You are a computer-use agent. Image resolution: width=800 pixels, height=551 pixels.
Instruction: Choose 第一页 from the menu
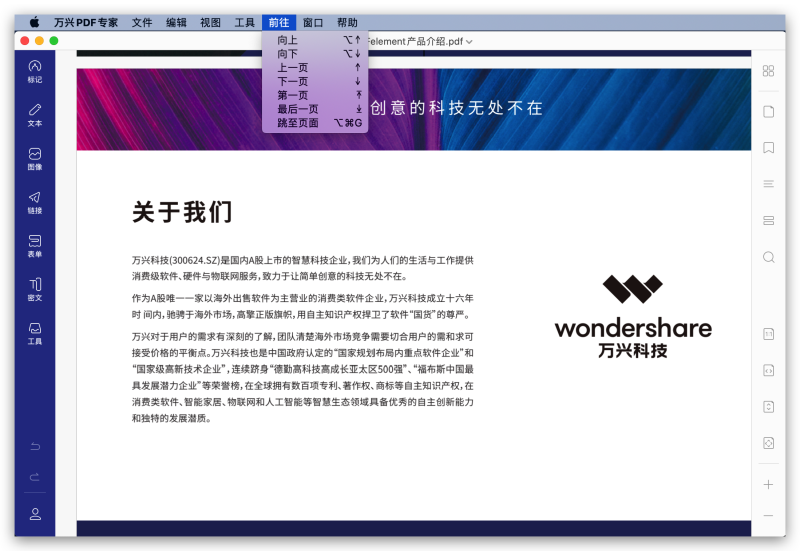[x=315, y=95]
